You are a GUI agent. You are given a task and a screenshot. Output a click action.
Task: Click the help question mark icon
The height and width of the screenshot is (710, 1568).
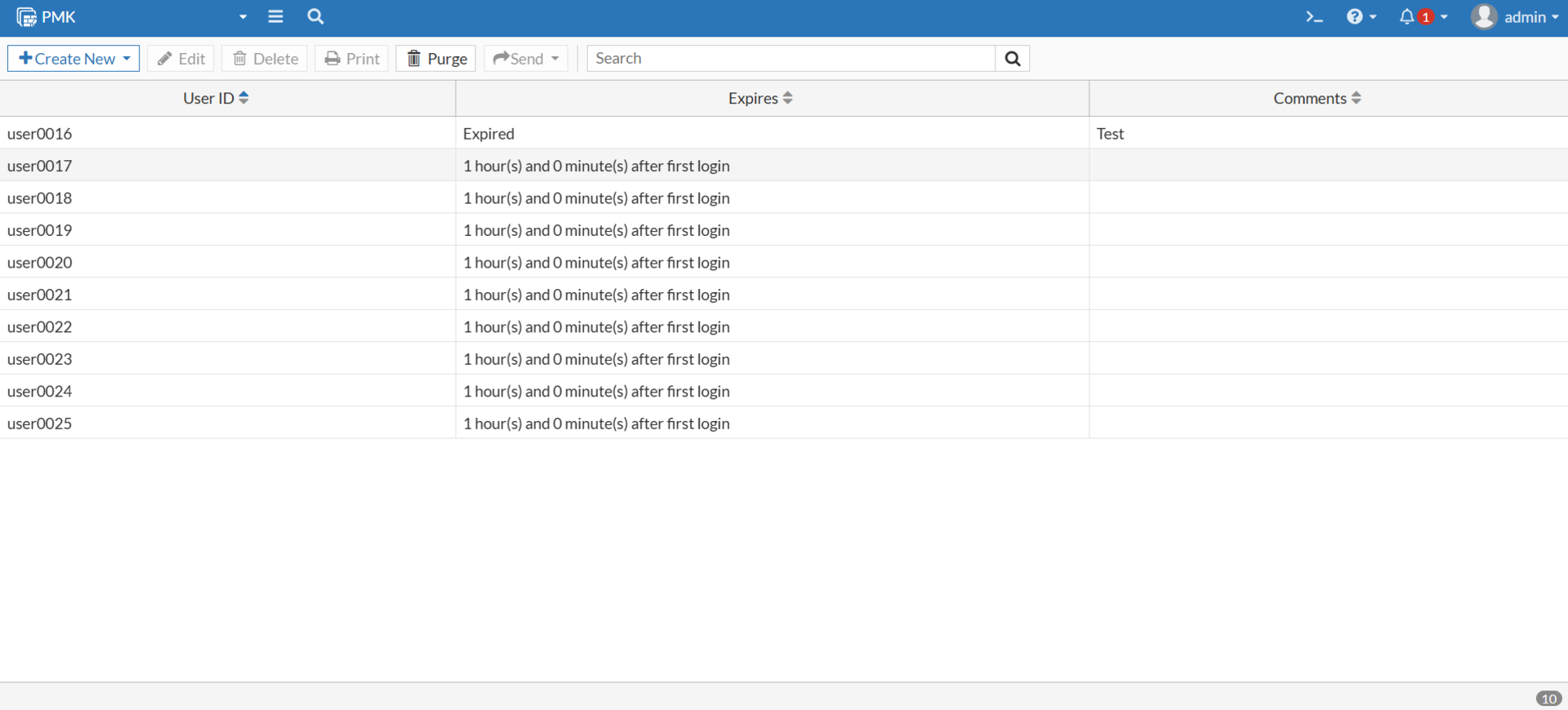click(1354, 17)
